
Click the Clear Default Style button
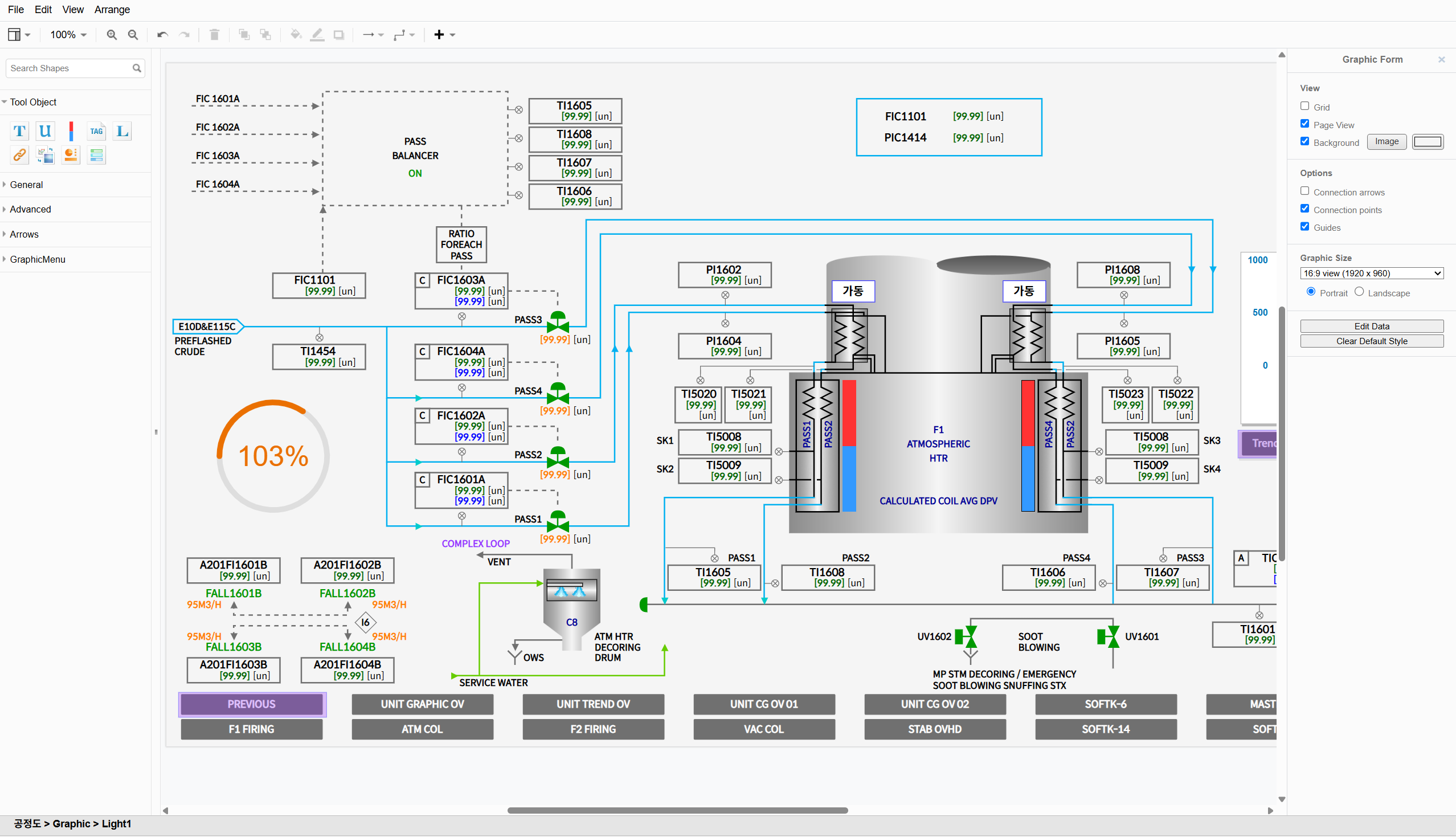[x=1372, y=341]
